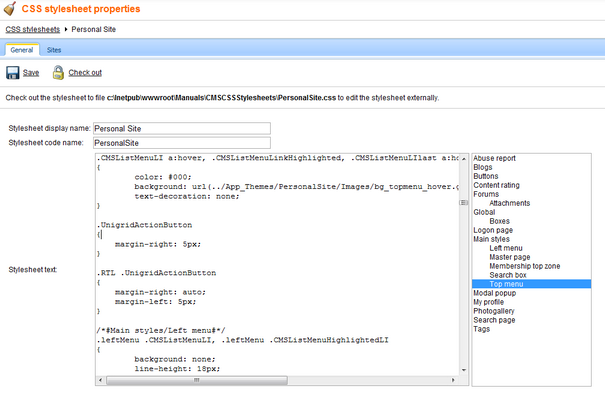Image resolution: width=605 pixels, height=394 pixels.
Task: Select Left menu under Main styles
Action: pyautogui.click(x=506, y=248)
